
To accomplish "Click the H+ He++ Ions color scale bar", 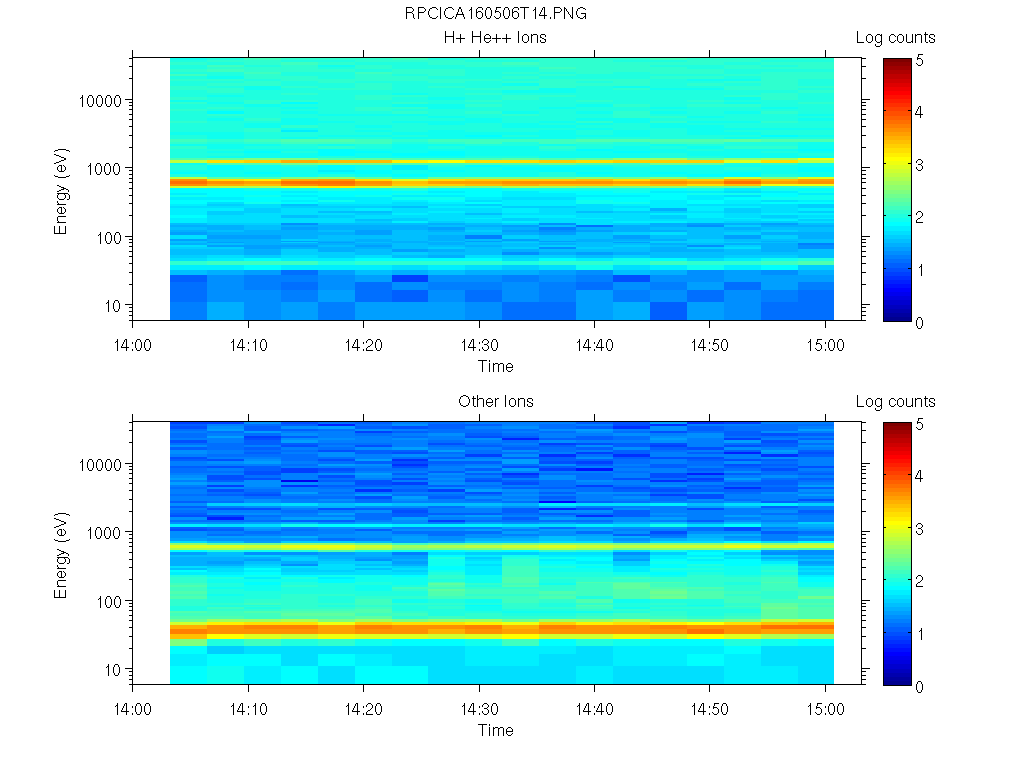I will click(897, 190).
